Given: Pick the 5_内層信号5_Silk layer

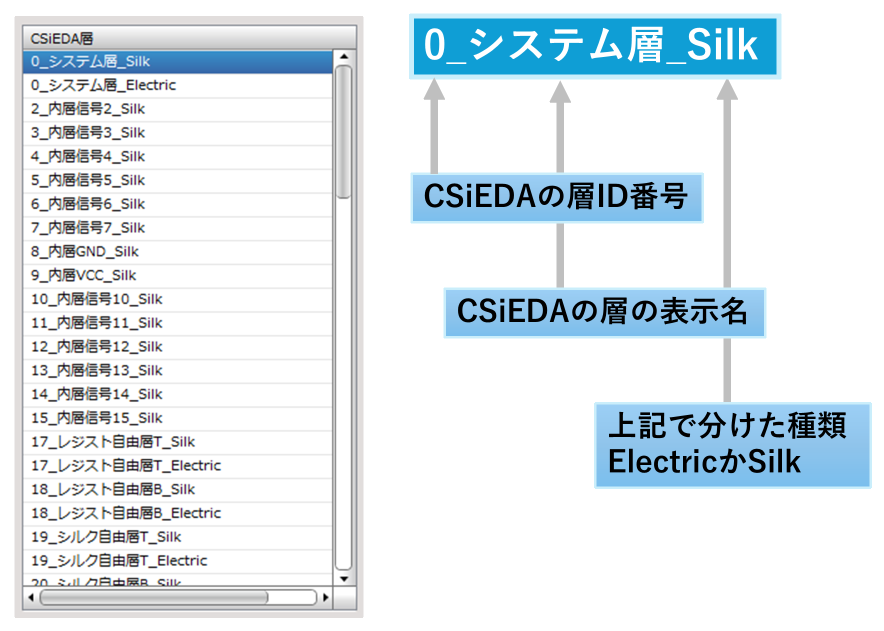Looking at the screenshot, I should click(178, 180).
